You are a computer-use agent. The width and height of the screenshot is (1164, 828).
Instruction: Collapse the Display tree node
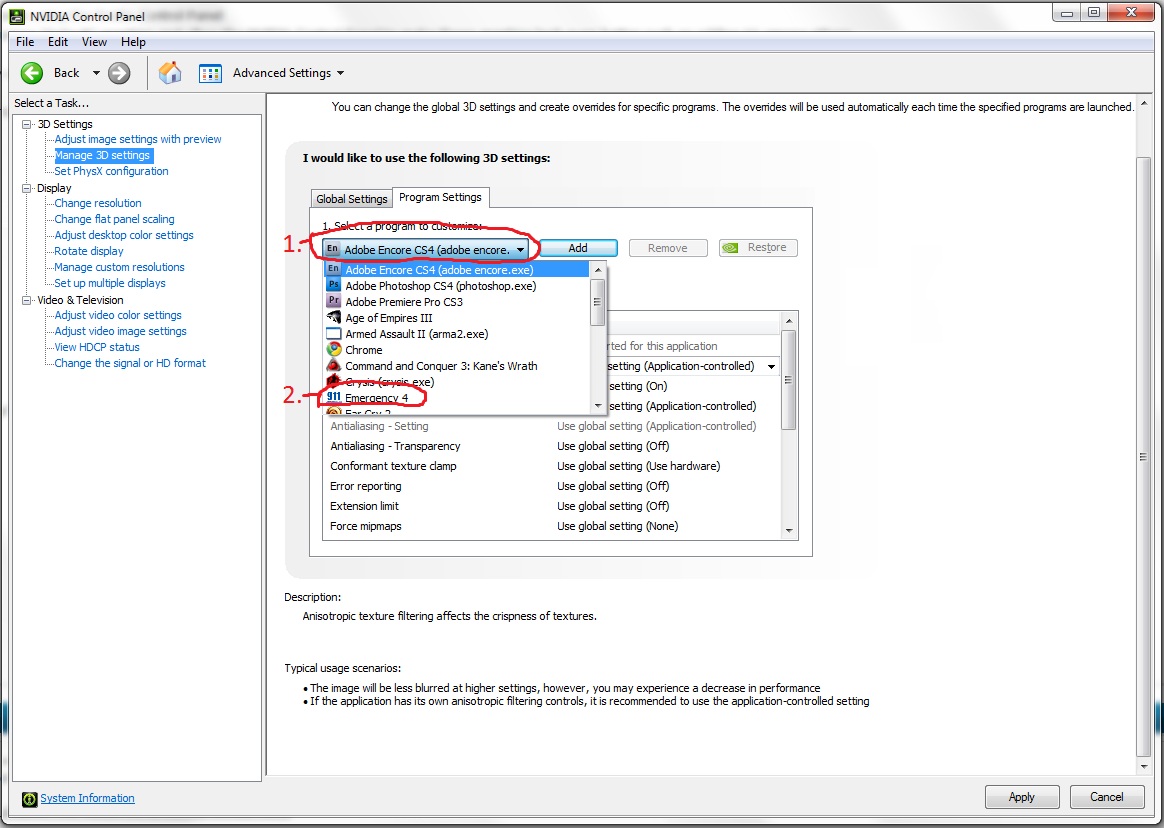[x=27, y=188]
